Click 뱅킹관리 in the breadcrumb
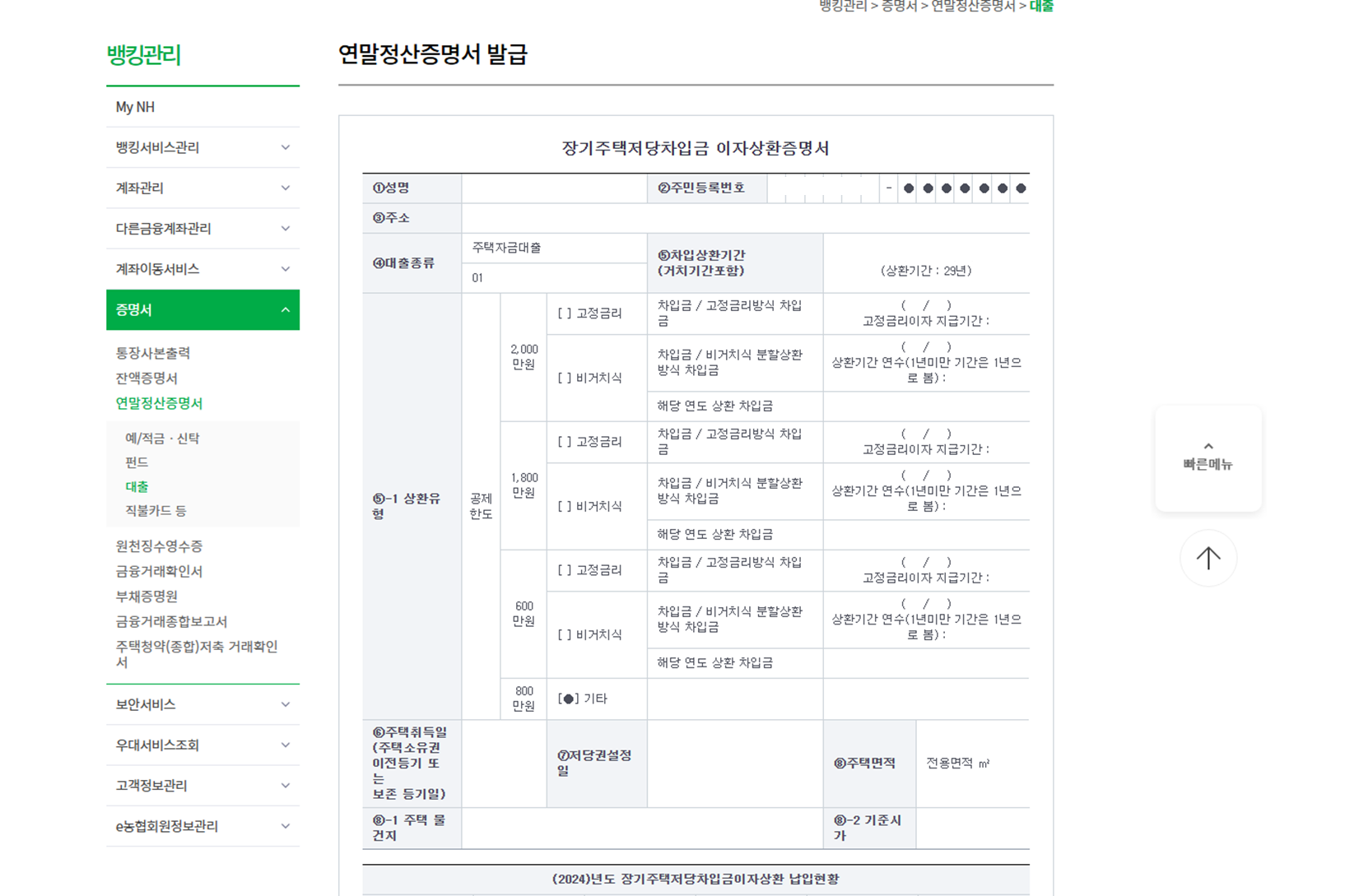This screenshot has height=896, width=1345. point(843,6)
